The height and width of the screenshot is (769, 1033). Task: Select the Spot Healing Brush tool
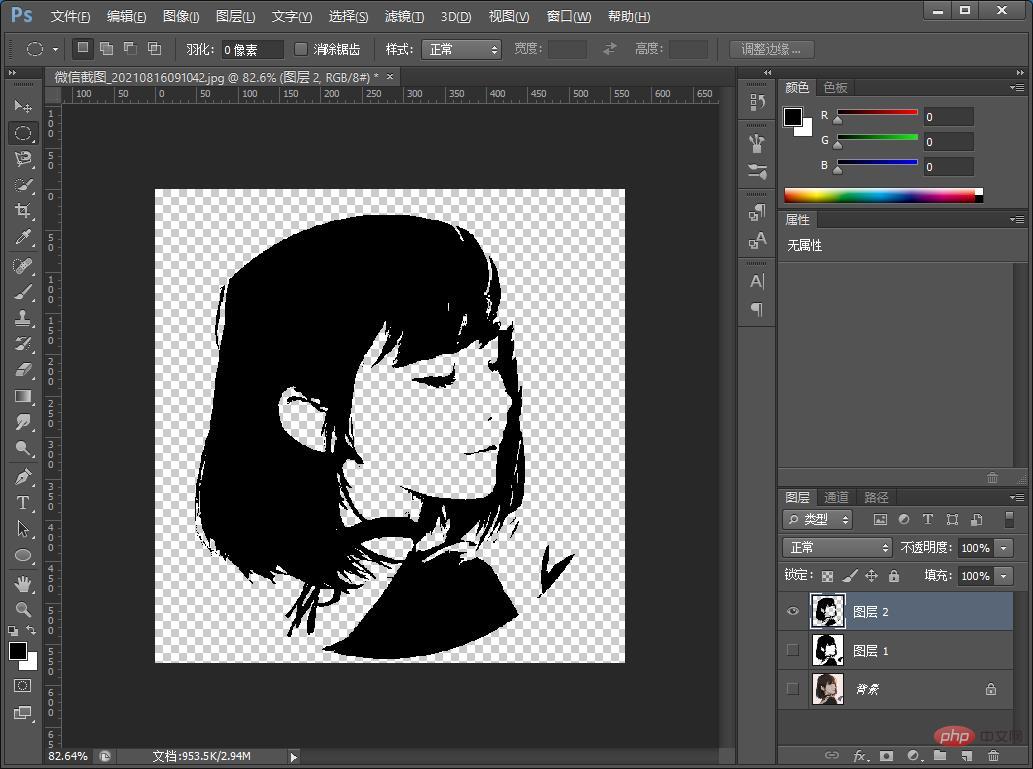(23, 266)
